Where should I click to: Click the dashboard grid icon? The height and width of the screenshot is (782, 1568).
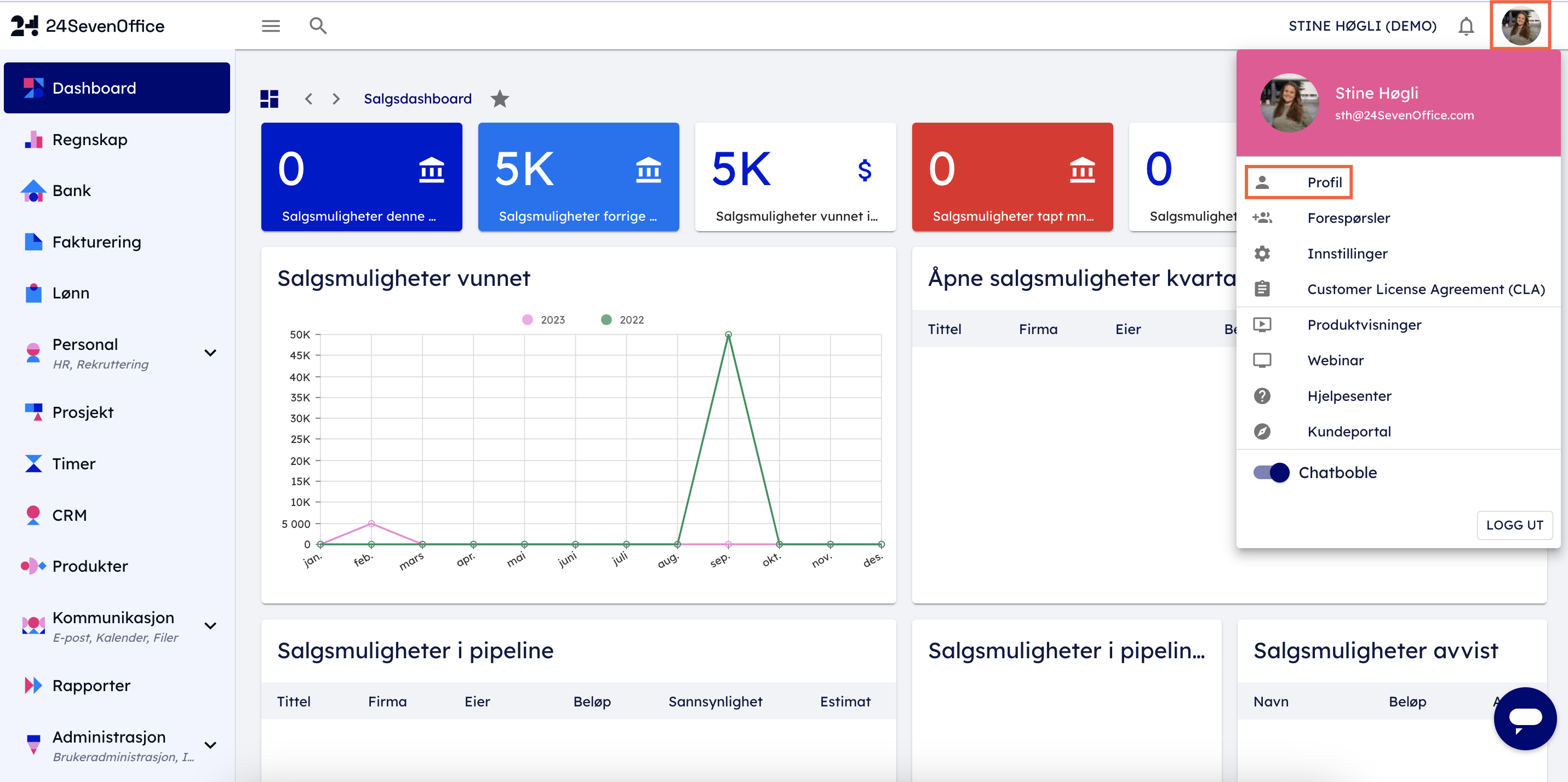pyautogui.click(x=269, y=99)
